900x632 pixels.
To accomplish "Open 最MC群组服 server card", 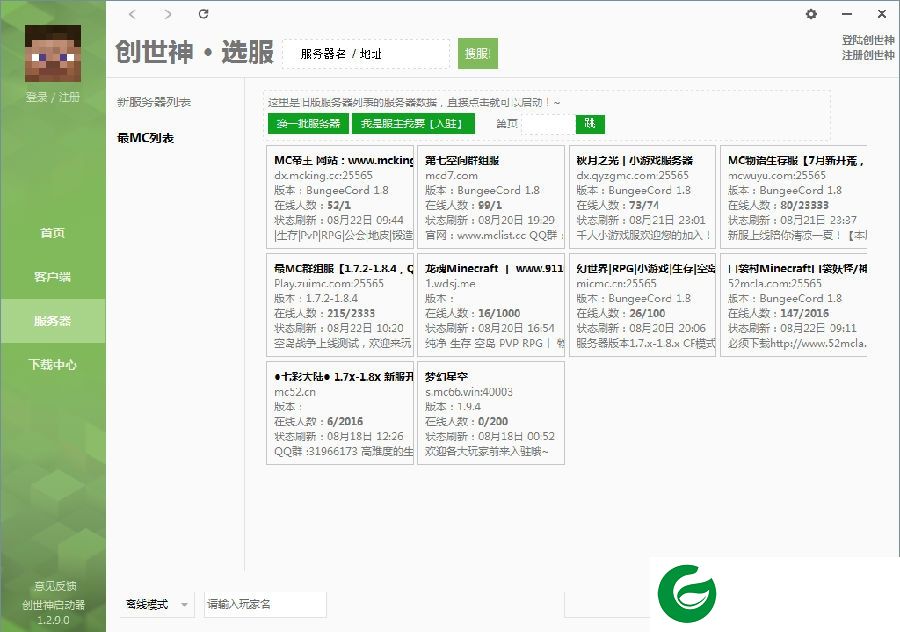I will pyautogui.click(x=340, y=305).
